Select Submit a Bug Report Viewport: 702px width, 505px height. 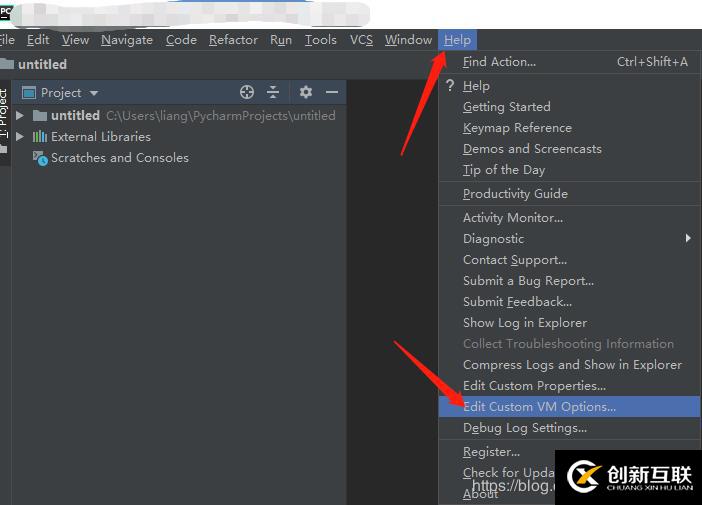coord(569,281)
